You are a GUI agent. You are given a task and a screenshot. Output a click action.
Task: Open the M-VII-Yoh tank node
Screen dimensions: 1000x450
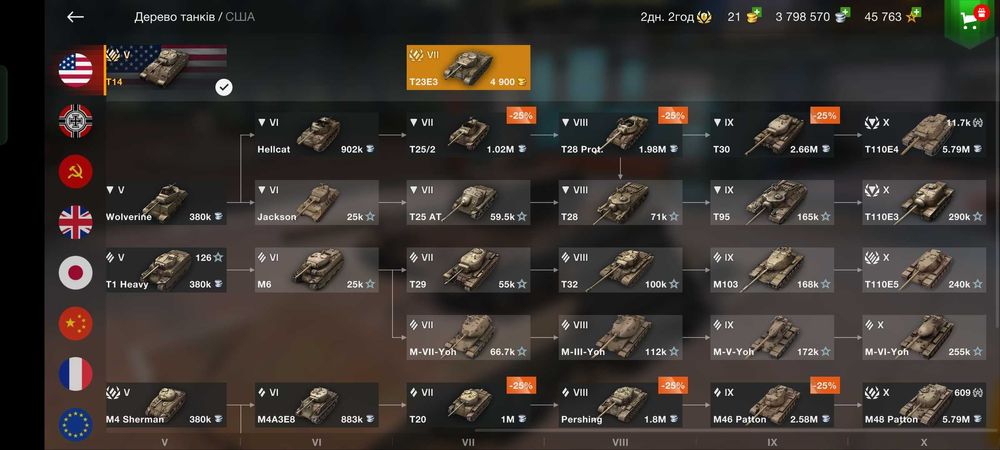(x=468, y=338)
